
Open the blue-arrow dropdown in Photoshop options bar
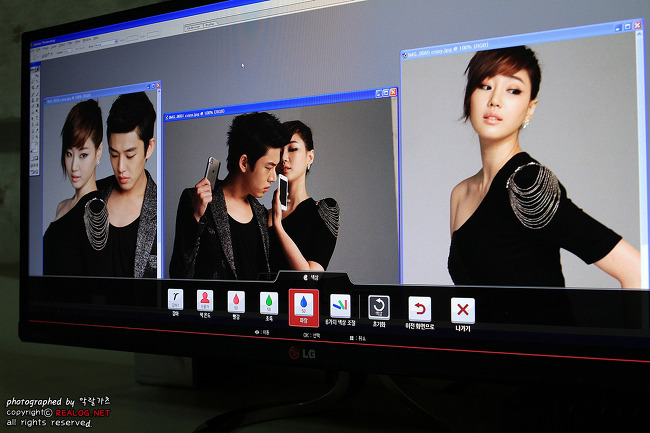(x=116, y=42)
